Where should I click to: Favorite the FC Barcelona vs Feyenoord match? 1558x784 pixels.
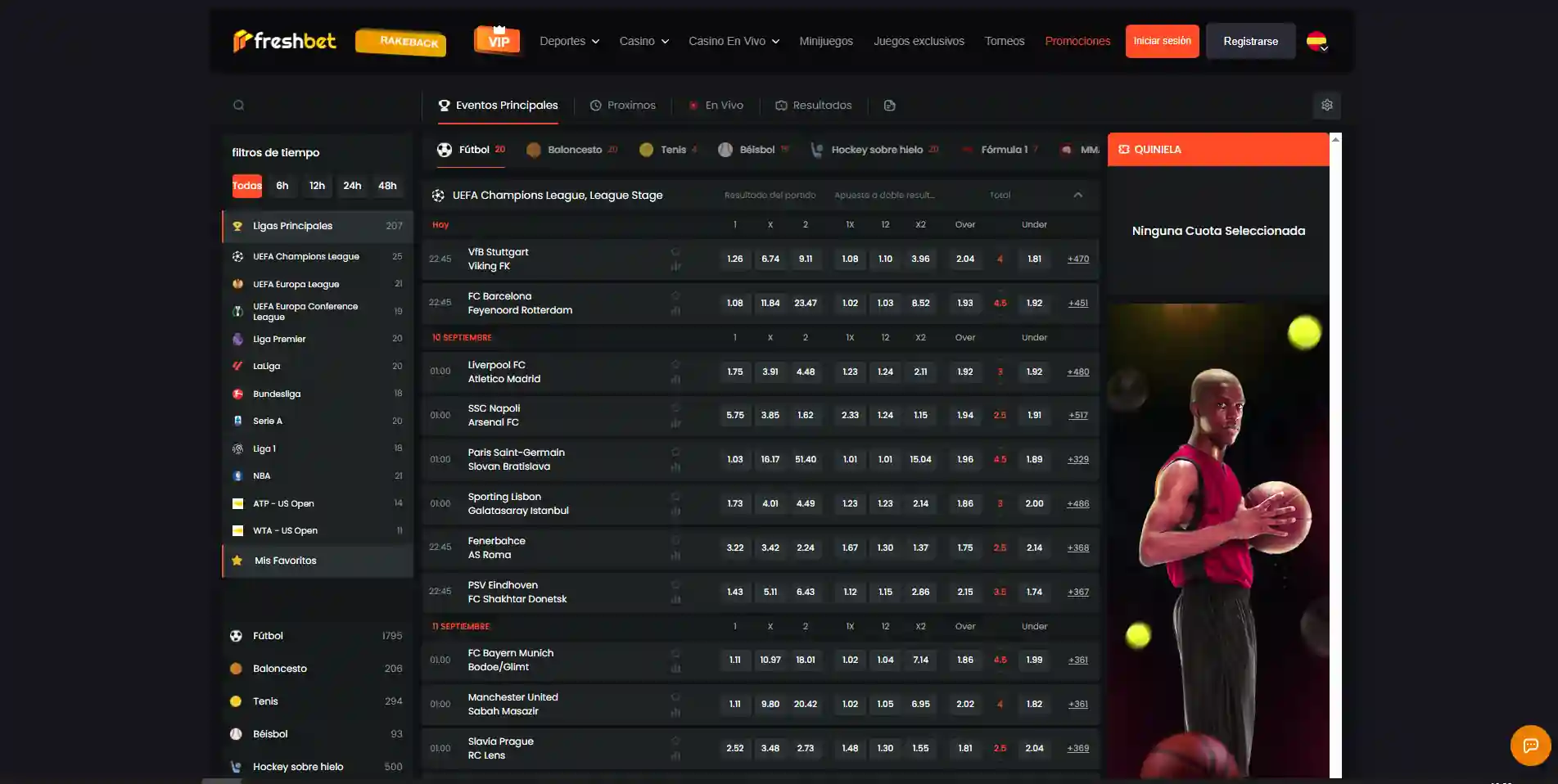[x=675, y=295]
